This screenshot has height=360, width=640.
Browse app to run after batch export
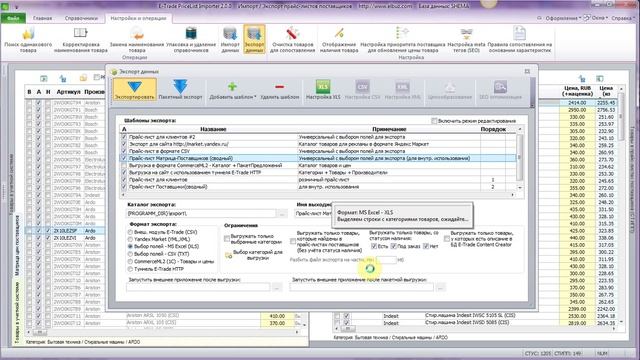pos(440,288)
